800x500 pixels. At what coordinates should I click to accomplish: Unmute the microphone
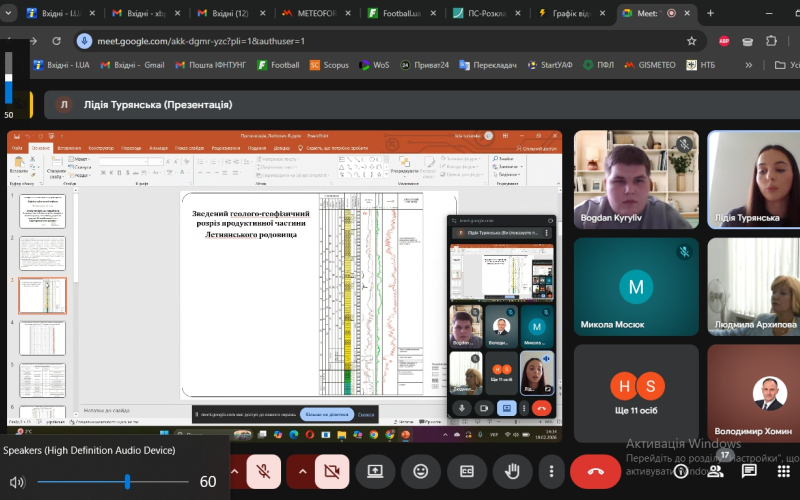(263, 471)
